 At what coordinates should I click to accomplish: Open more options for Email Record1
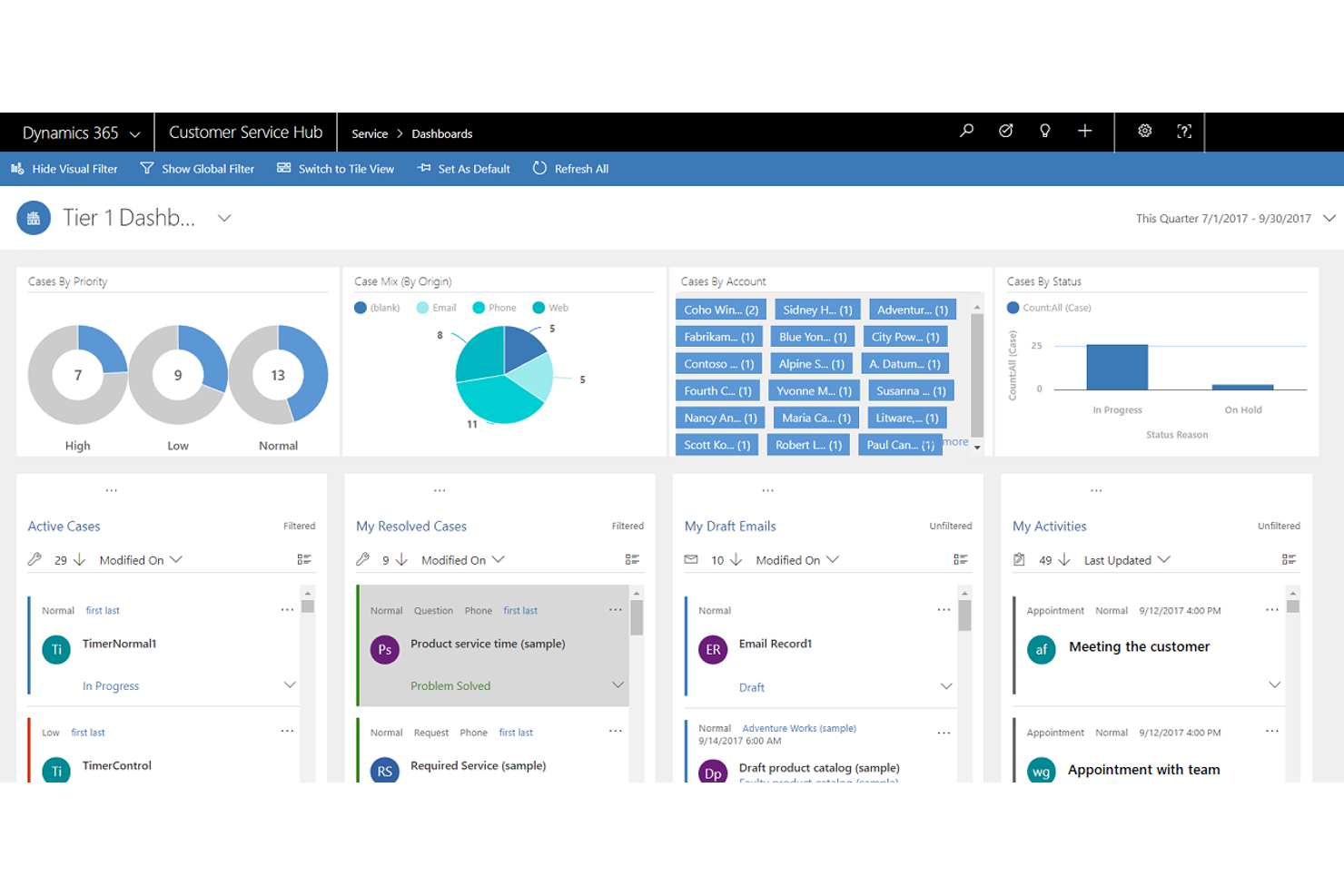click(944, 610)
